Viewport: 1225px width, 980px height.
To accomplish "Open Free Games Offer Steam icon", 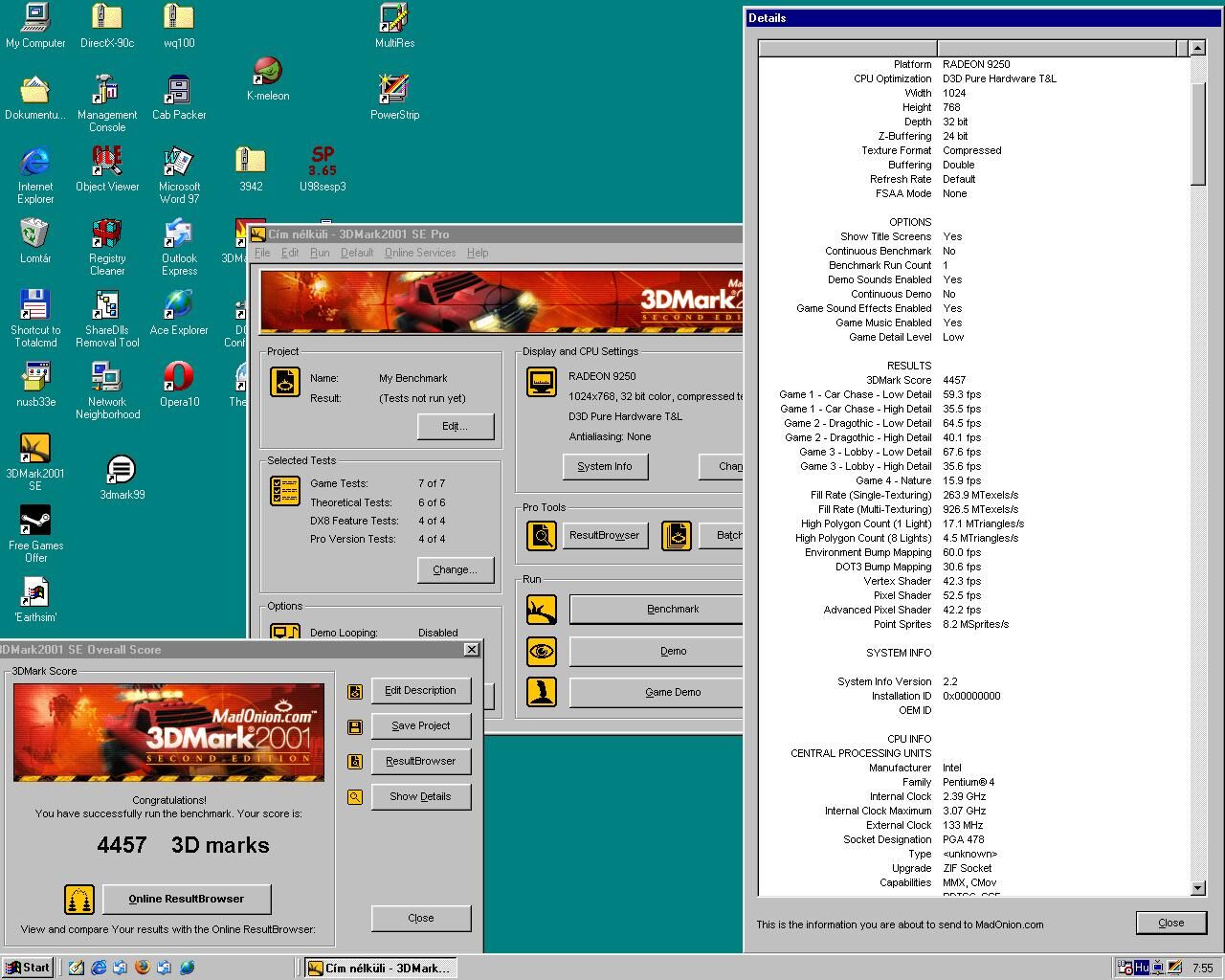I will coord(35,534).
